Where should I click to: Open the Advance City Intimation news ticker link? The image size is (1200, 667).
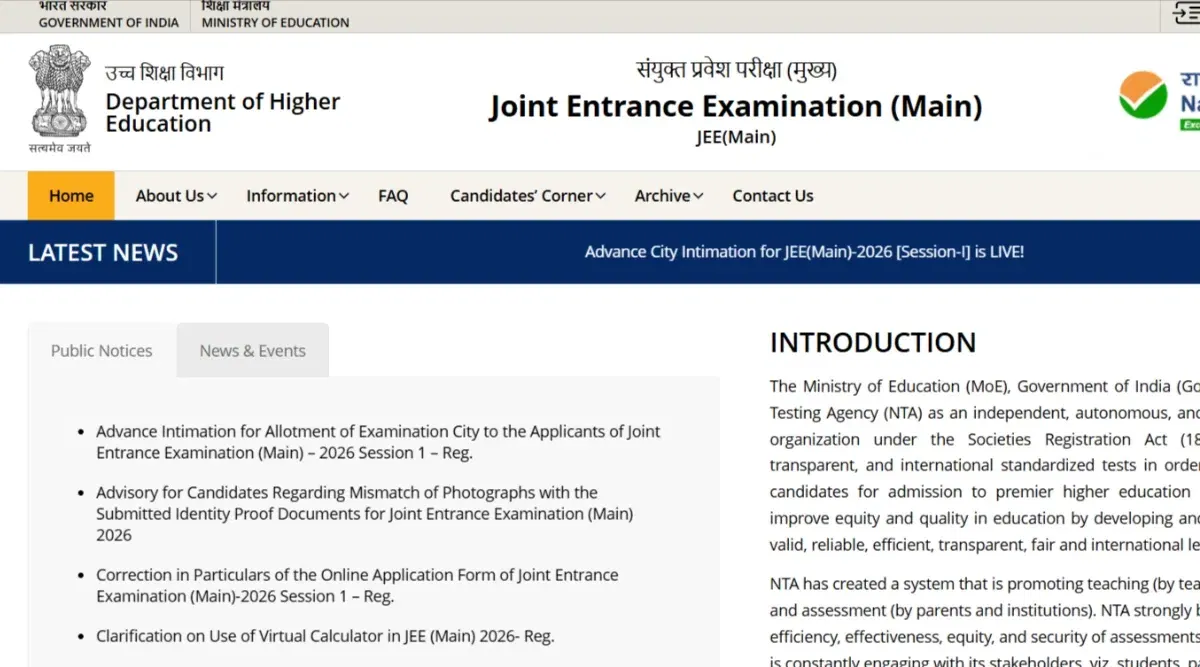[x=804, y=252]
